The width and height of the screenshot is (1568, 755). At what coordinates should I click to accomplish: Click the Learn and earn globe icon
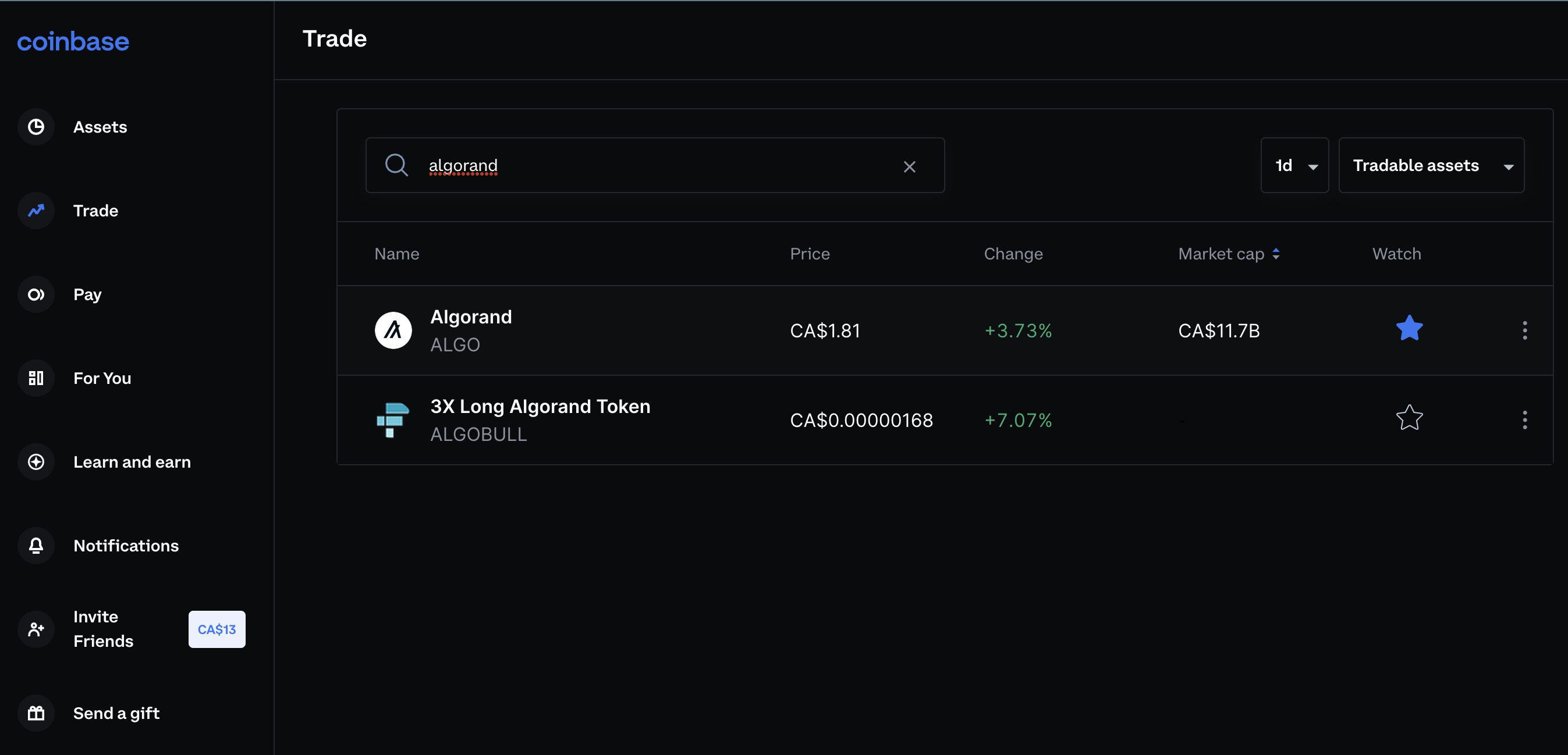(36, 462)
